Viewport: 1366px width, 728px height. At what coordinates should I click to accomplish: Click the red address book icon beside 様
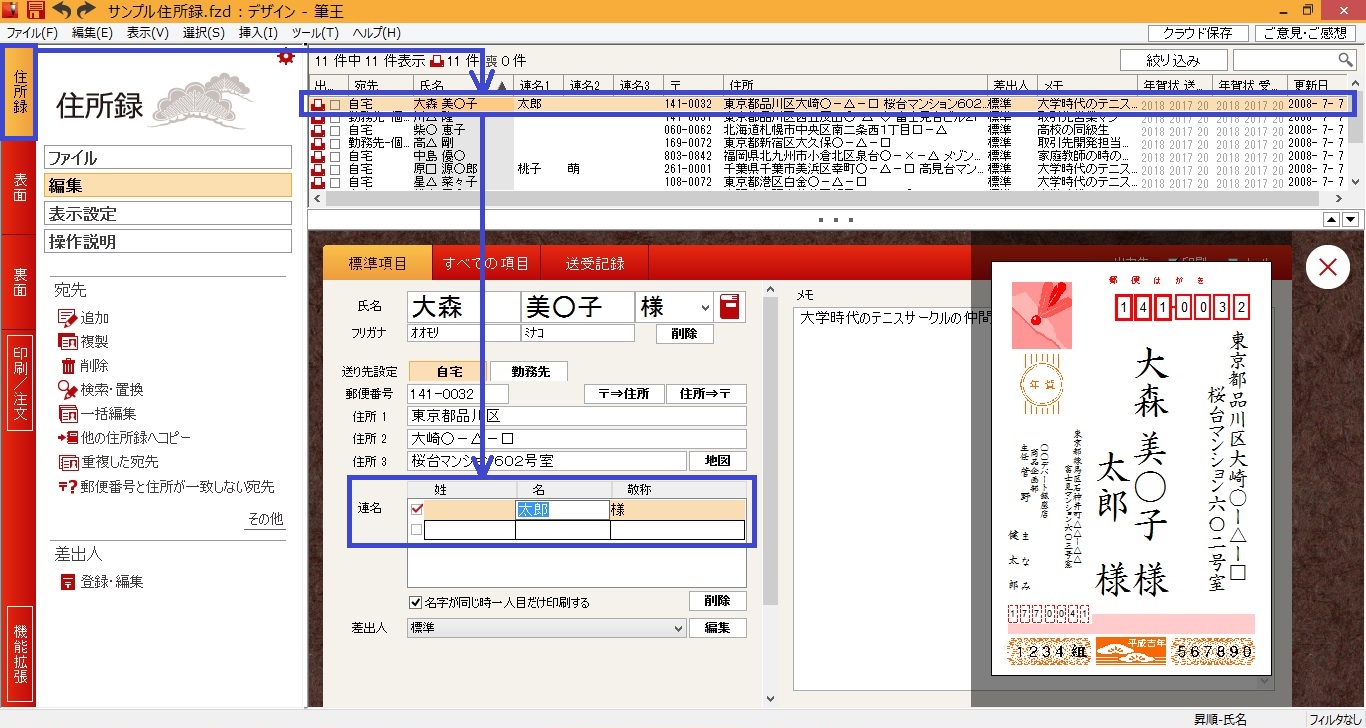[x=730, y=307]
